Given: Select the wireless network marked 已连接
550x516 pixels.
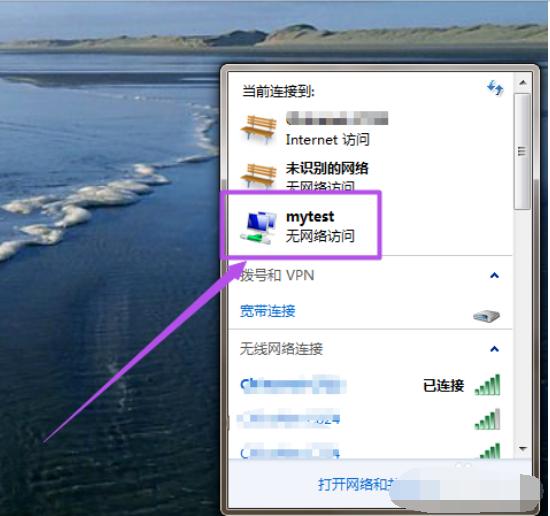Looking at the screenshot, I should 370,385.
